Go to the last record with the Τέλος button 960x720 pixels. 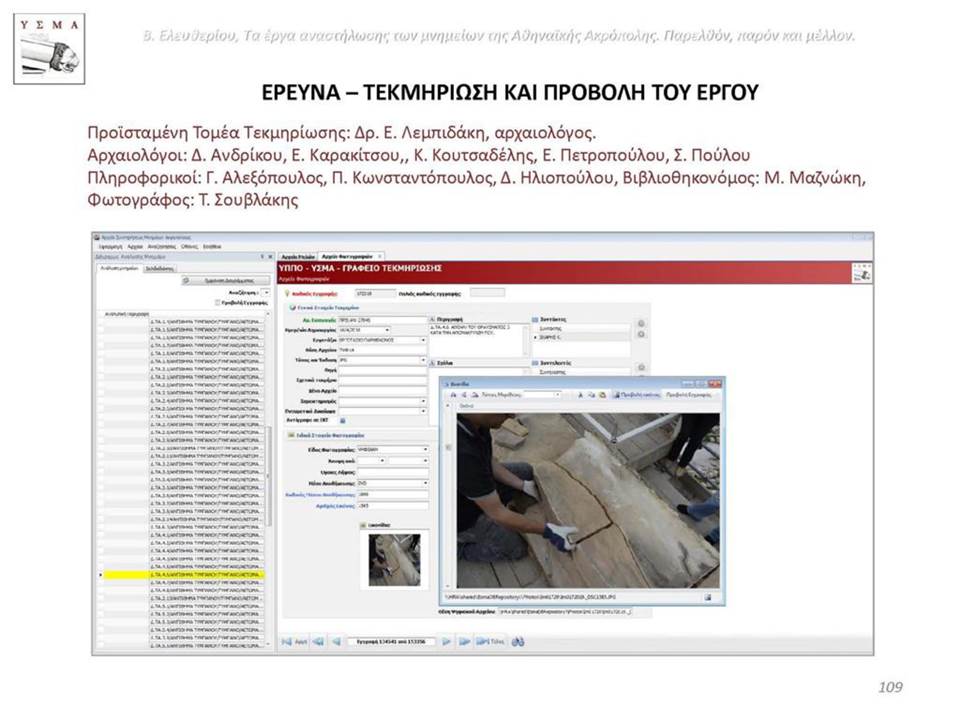[x=490, y=642]
